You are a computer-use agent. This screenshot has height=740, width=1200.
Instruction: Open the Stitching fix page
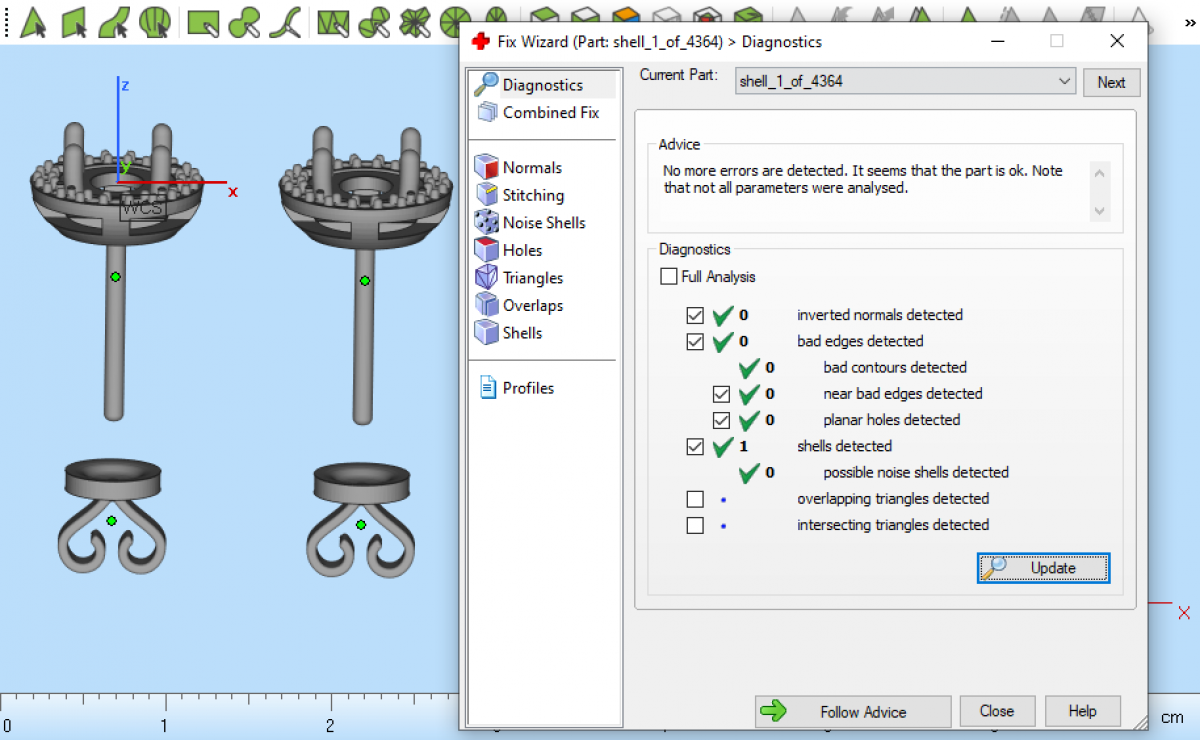coord(532,196)
